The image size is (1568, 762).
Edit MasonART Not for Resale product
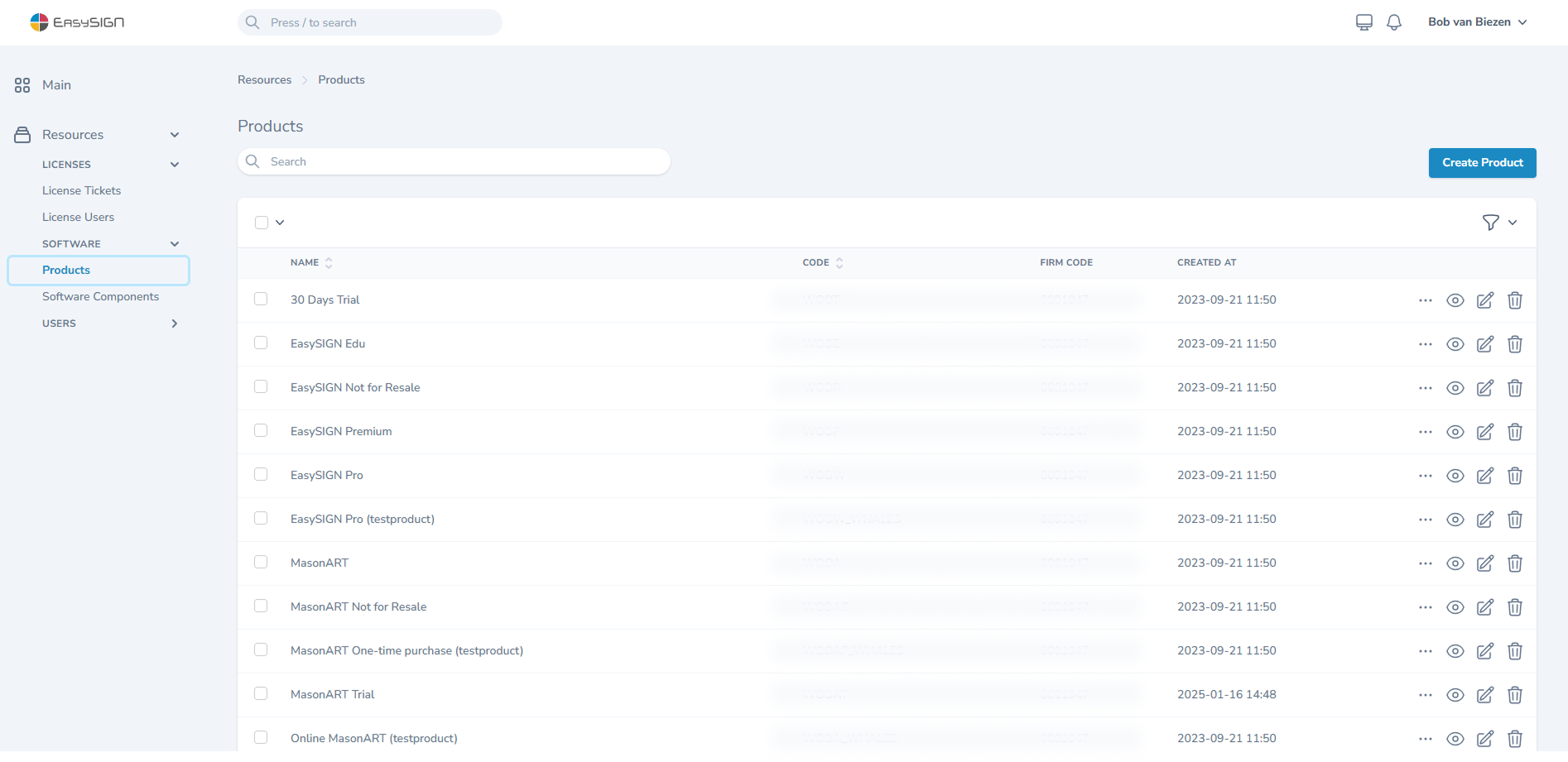tap(1485, 607)
